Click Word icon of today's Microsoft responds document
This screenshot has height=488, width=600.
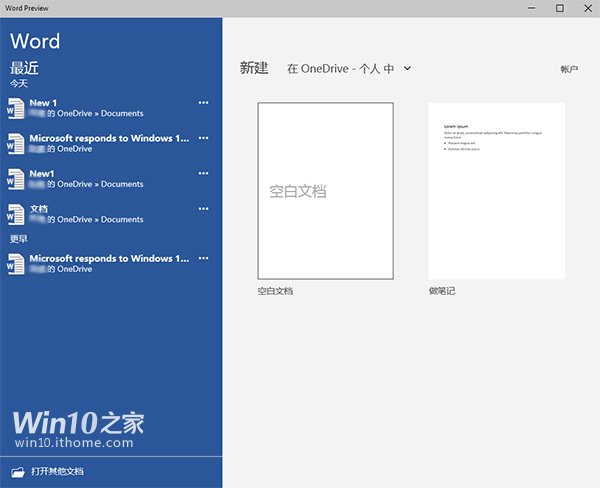[x=16, y=144]
